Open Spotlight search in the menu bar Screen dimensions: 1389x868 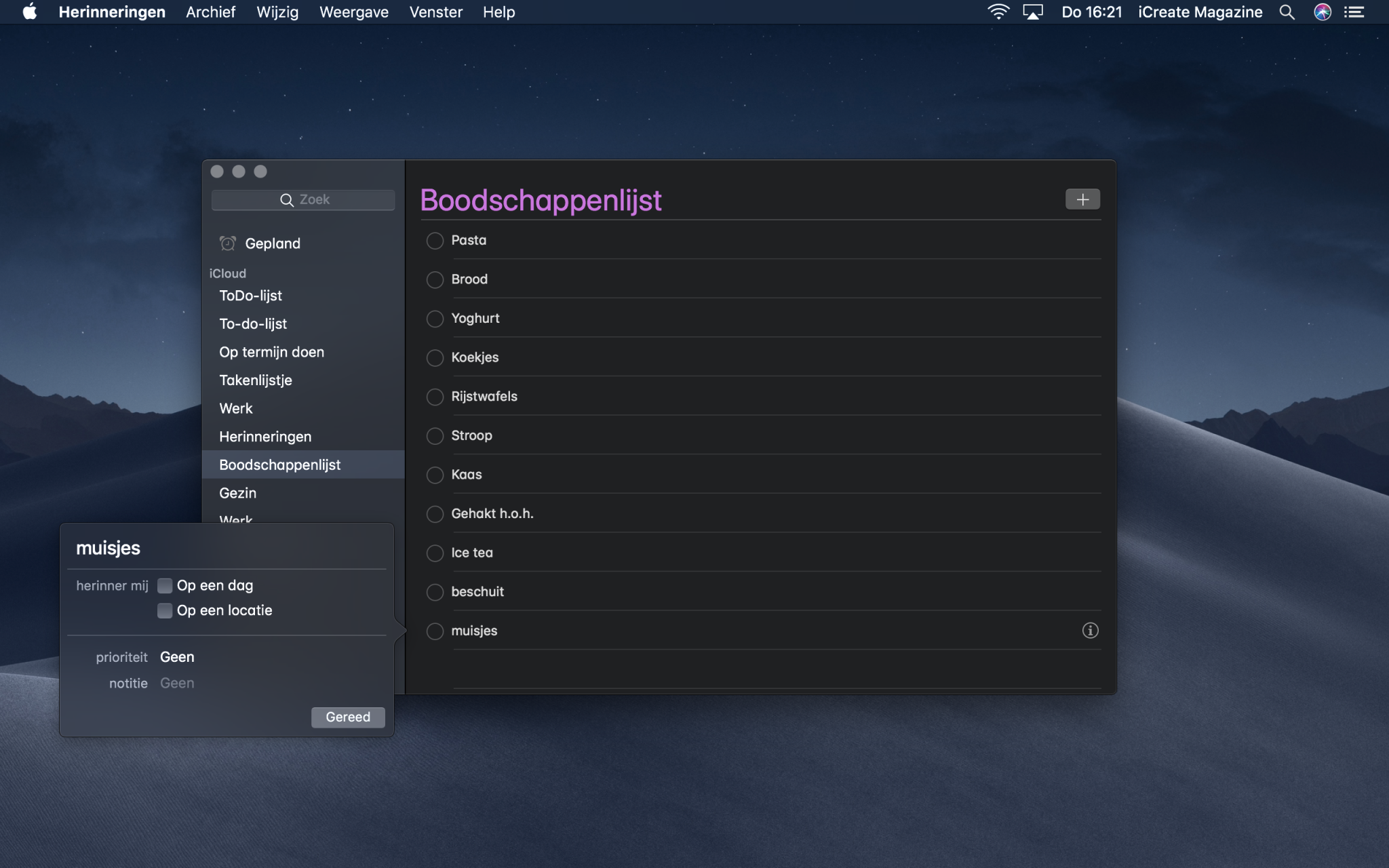pyautogui.click(x=1287, y=12)
